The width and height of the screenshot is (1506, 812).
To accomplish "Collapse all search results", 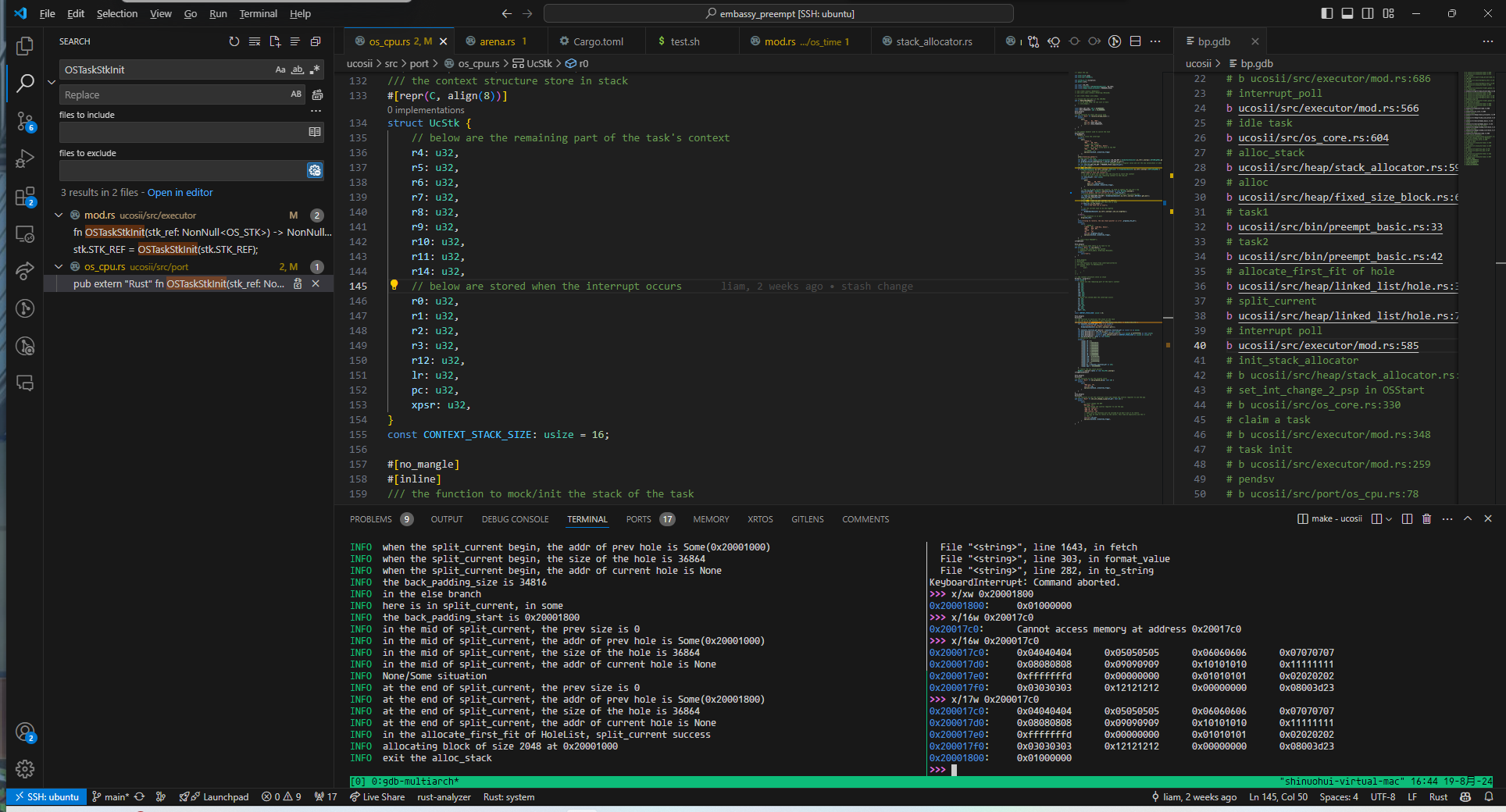I will (x=316, y=41).
